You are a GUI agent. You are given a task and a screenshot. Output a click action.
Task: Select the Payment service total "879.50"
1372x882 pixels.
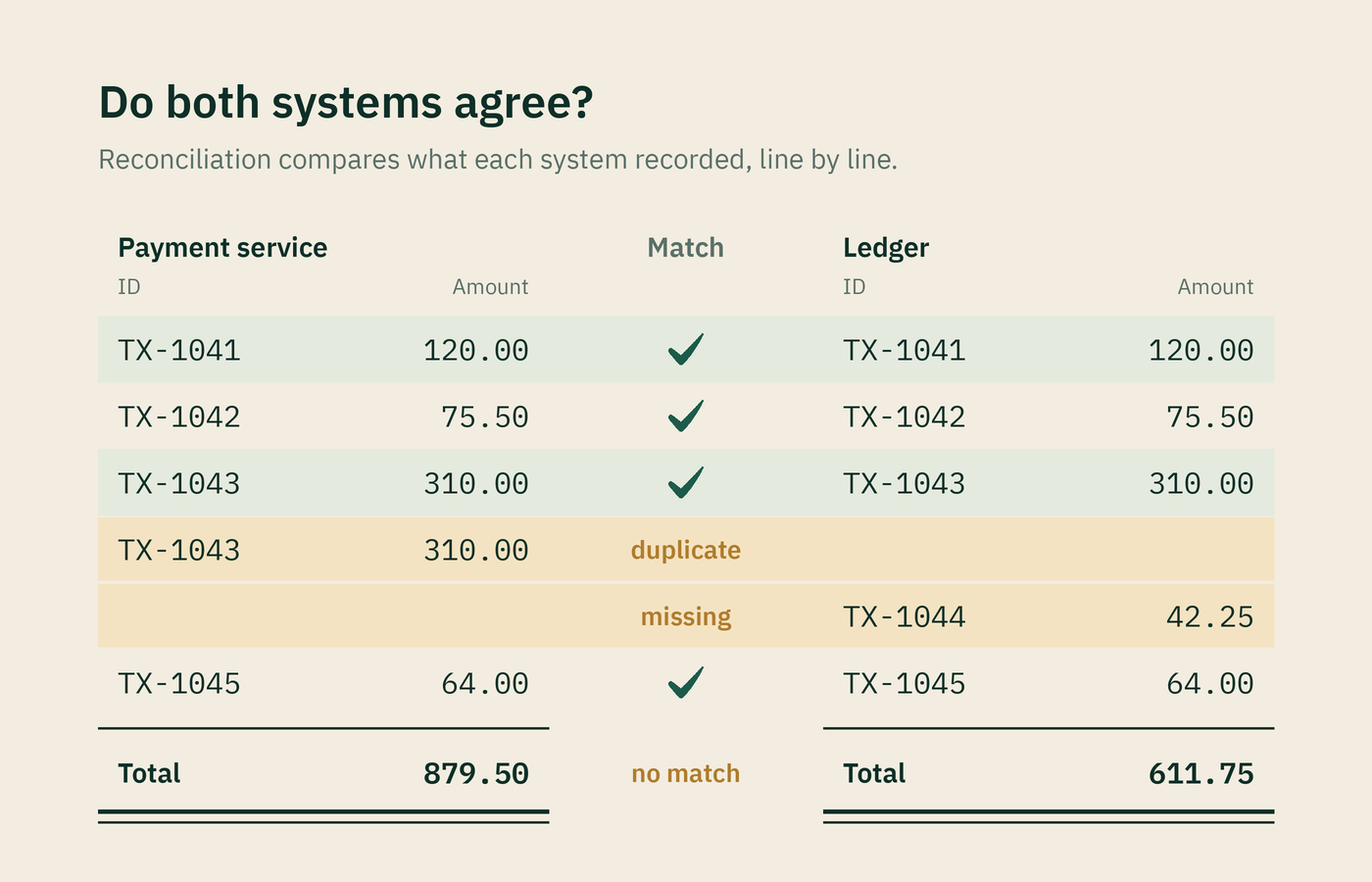click(x=476, y=773)
